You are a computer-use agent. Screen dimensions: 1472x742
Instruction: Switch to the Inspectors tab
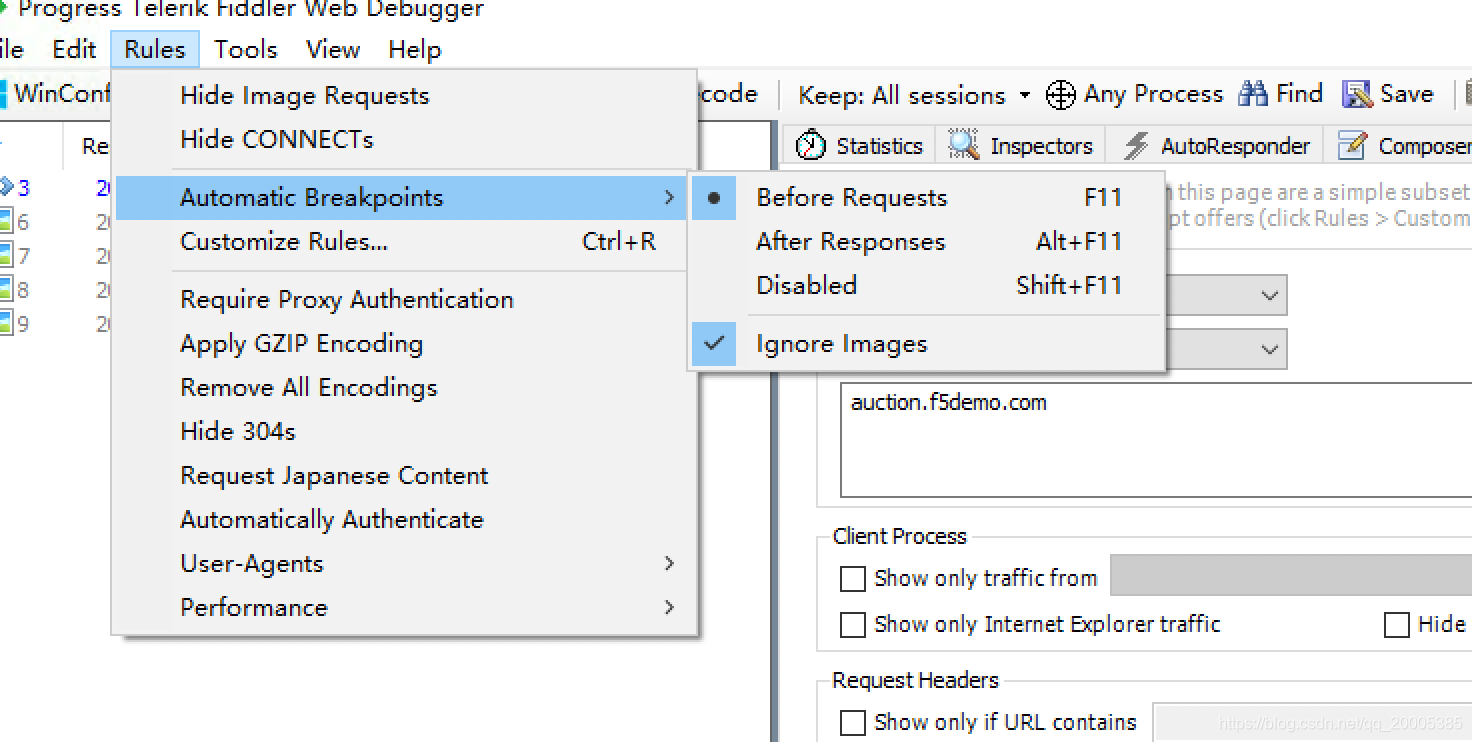(x=1020, y=146)
